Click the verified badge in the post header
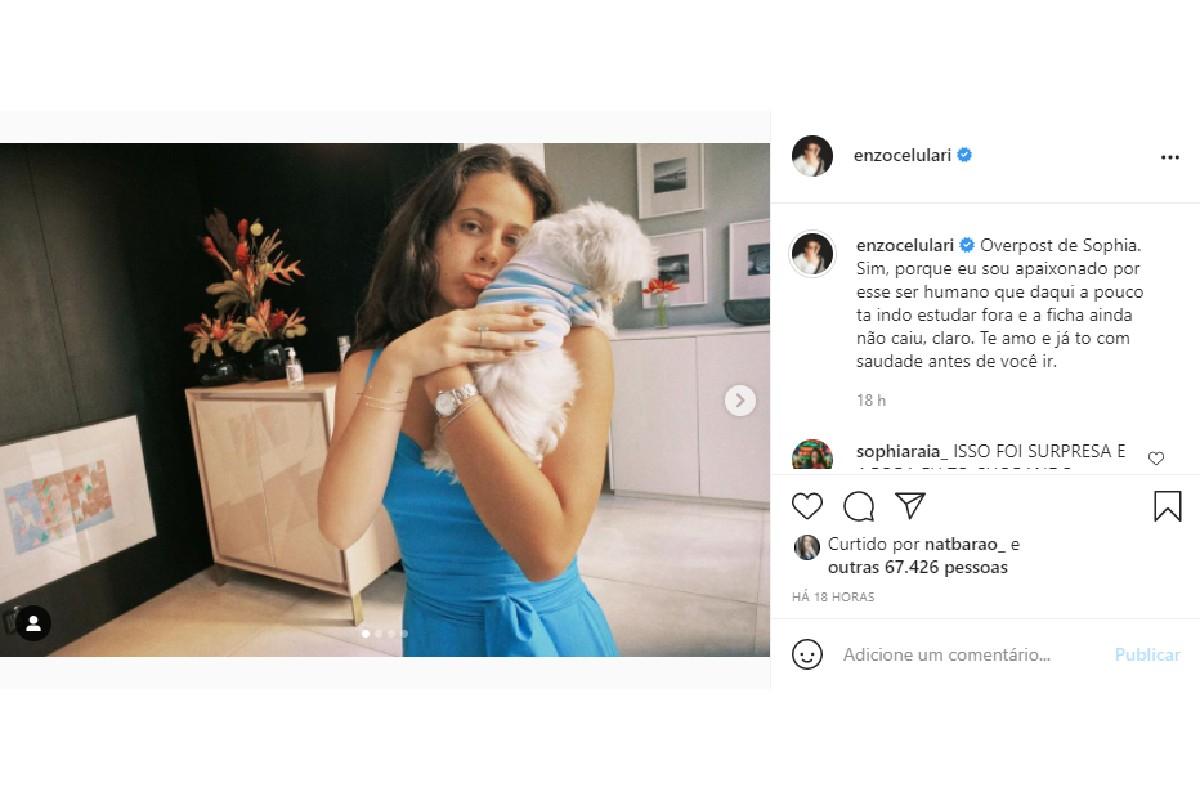 [x=965, y=155]
